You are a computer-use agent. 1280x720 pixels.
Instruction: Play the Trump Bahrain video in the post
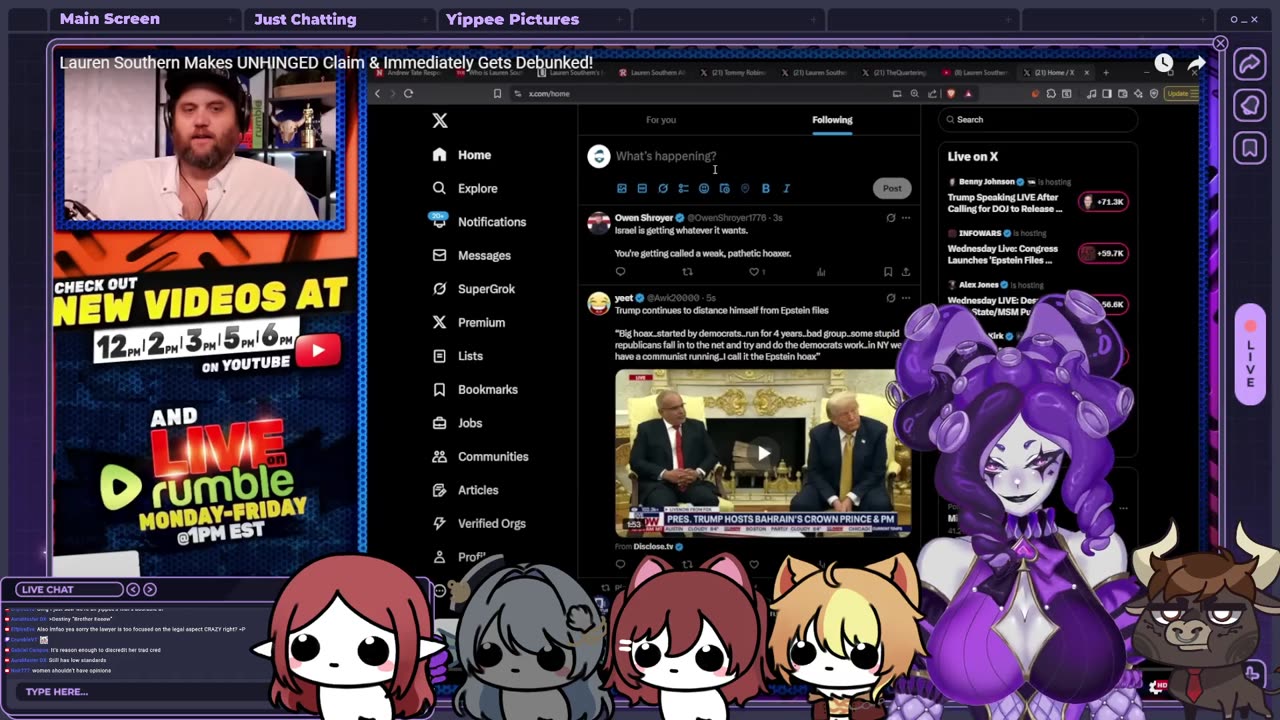(763, 453)
